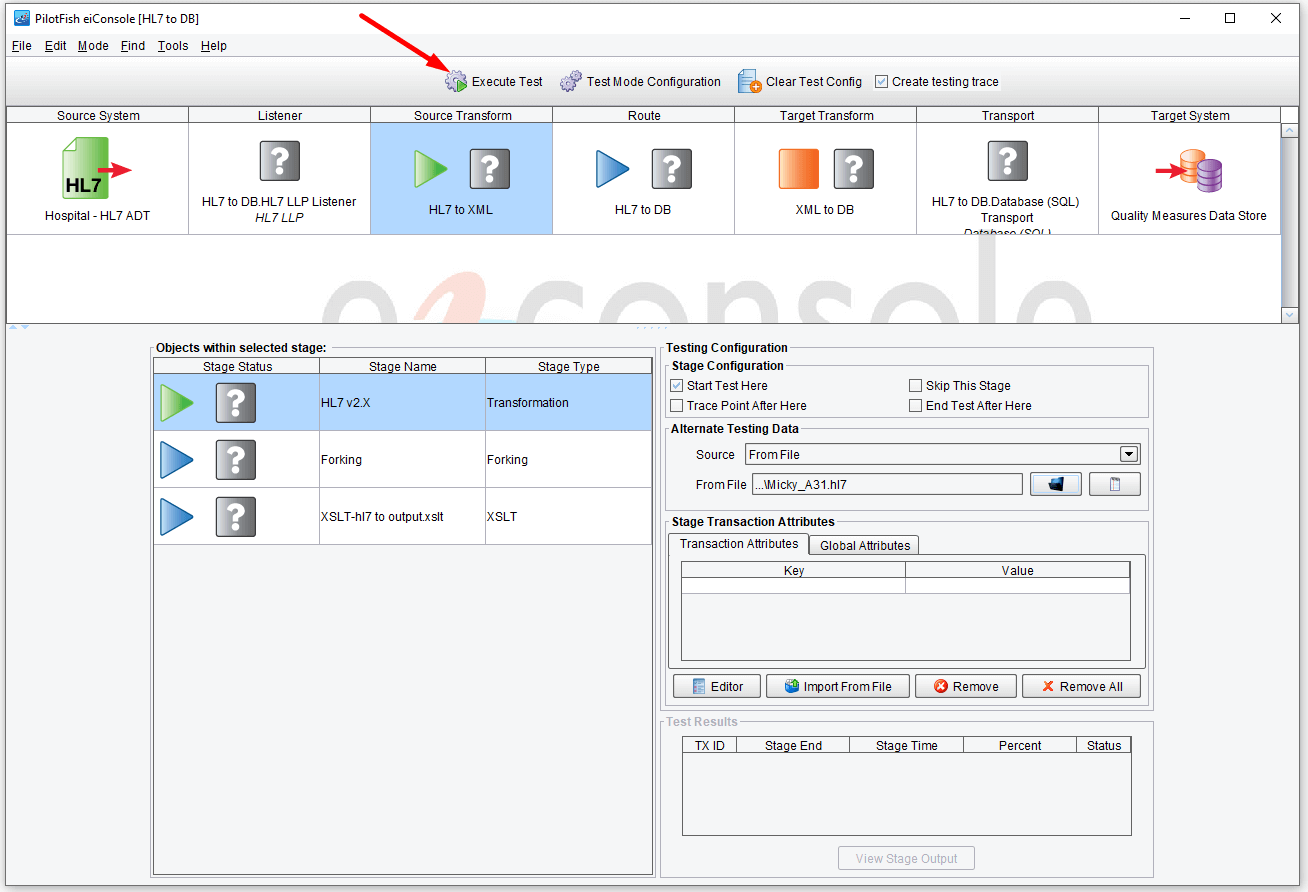This screenshot has width=1308, height=892.
Task: Click green play arrow in HL7 v2.X row
Action: click(177, 403)
